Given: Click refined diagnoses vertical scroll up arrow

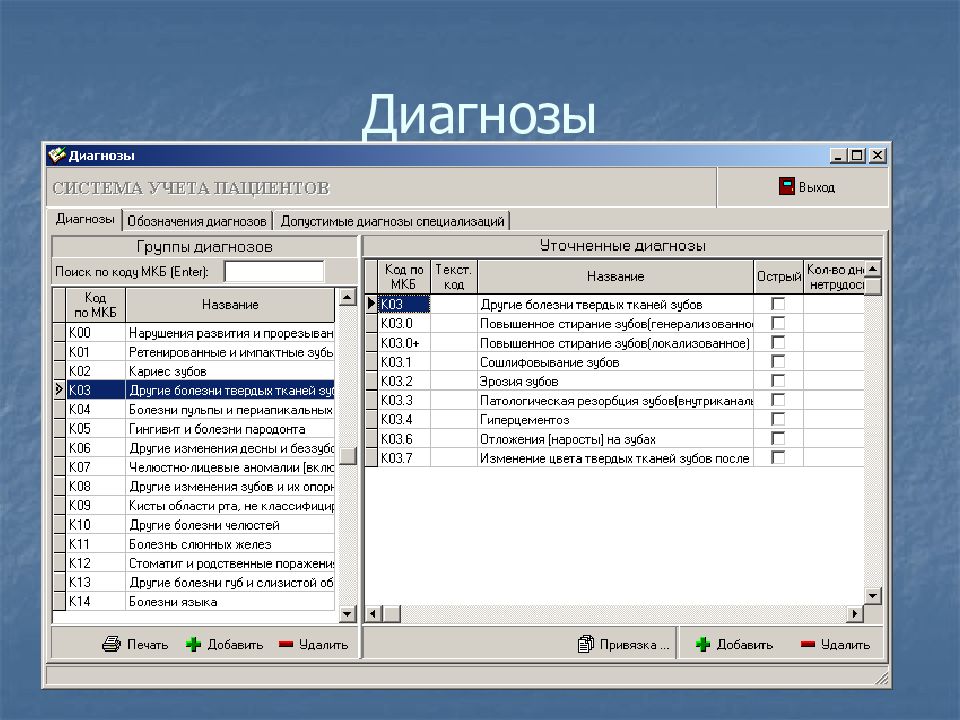Looking at the screenshot, I should point(873,269).
